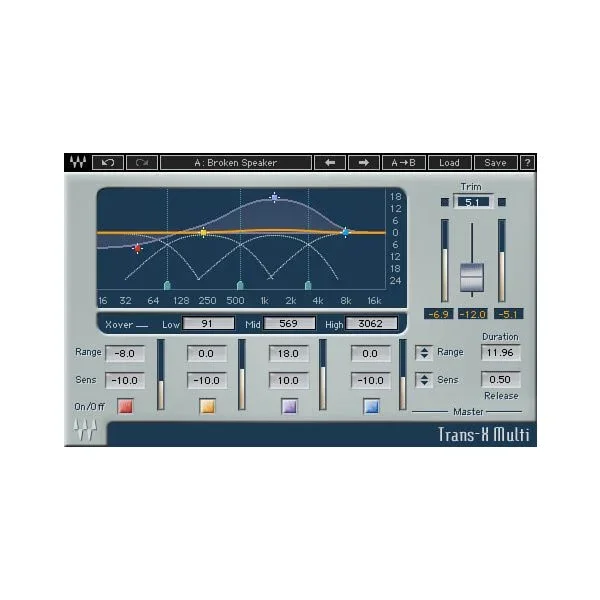Click the Trans-X Multi title text
This screenshot has width=600, height=600.
(484, 434)
